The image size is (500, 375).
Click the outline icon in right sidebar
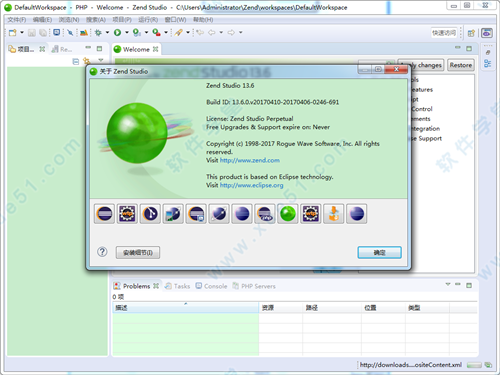pos(487,63)
